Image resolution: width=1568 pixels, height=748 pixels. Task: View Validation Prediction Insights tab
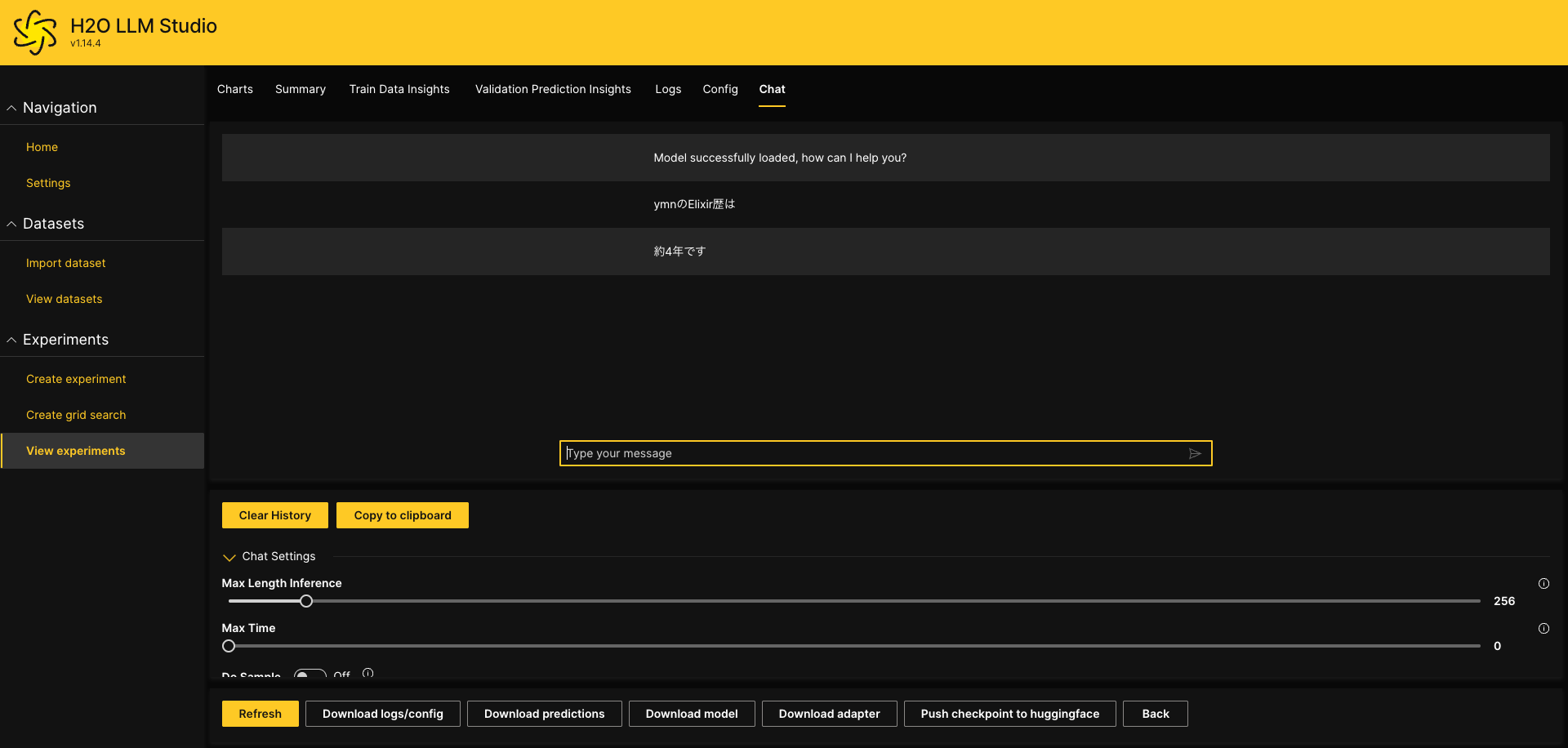(553, 89)
